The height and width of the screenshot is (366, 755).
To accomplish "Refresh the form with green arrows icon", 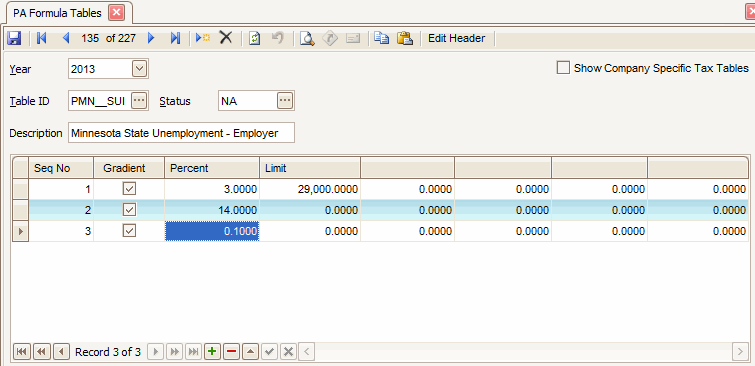I will tap(255, 38).
